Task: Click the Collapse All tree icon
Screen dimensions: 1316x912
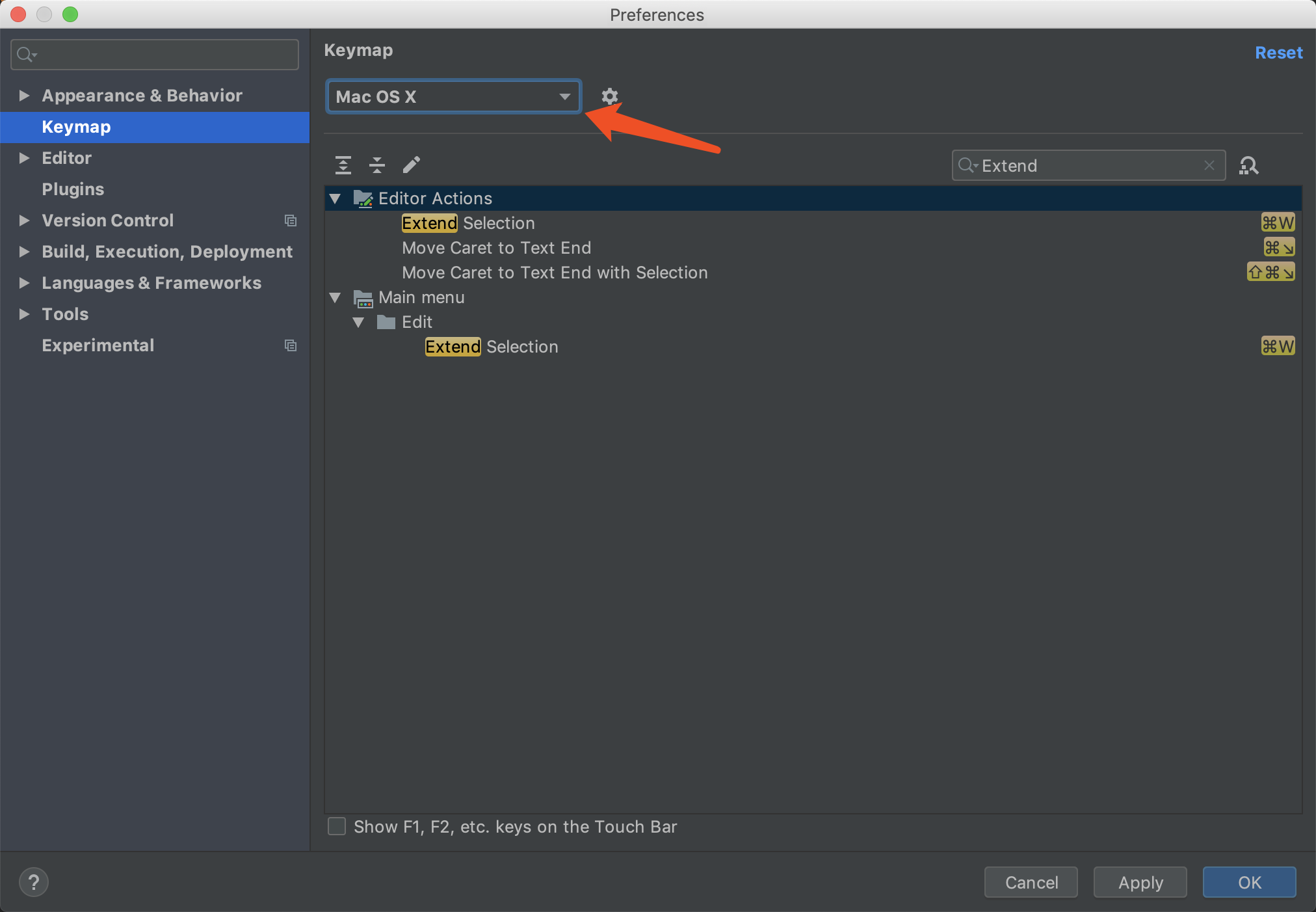Action: click(377, 165)
